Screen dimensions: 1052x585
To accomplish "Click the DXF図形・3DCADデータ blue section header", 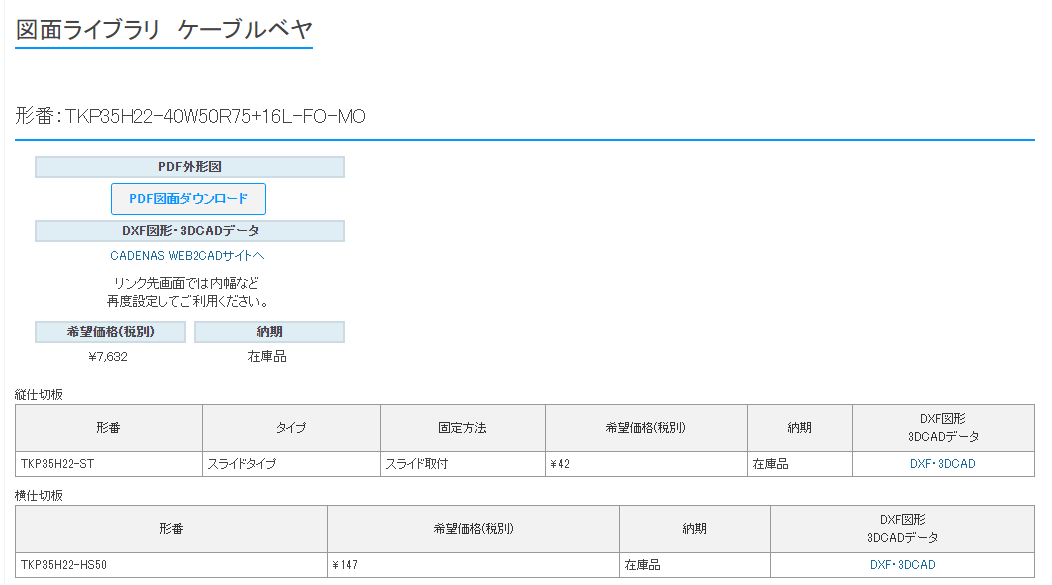I will point(189,231).
